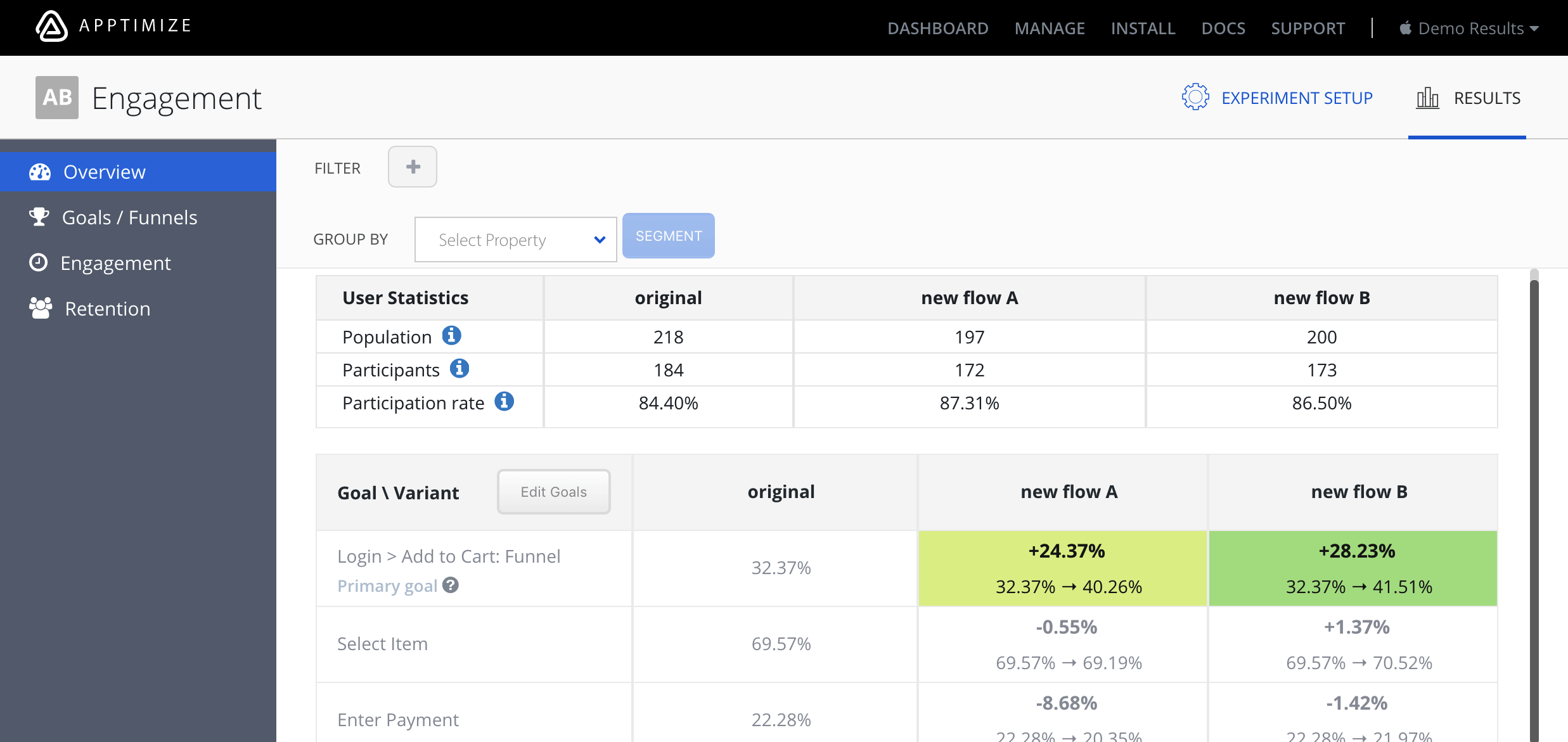This screenshot has height=742, width=1568.
Task: Click the results table vertical scrollbar
Action: pos(1534,507)
